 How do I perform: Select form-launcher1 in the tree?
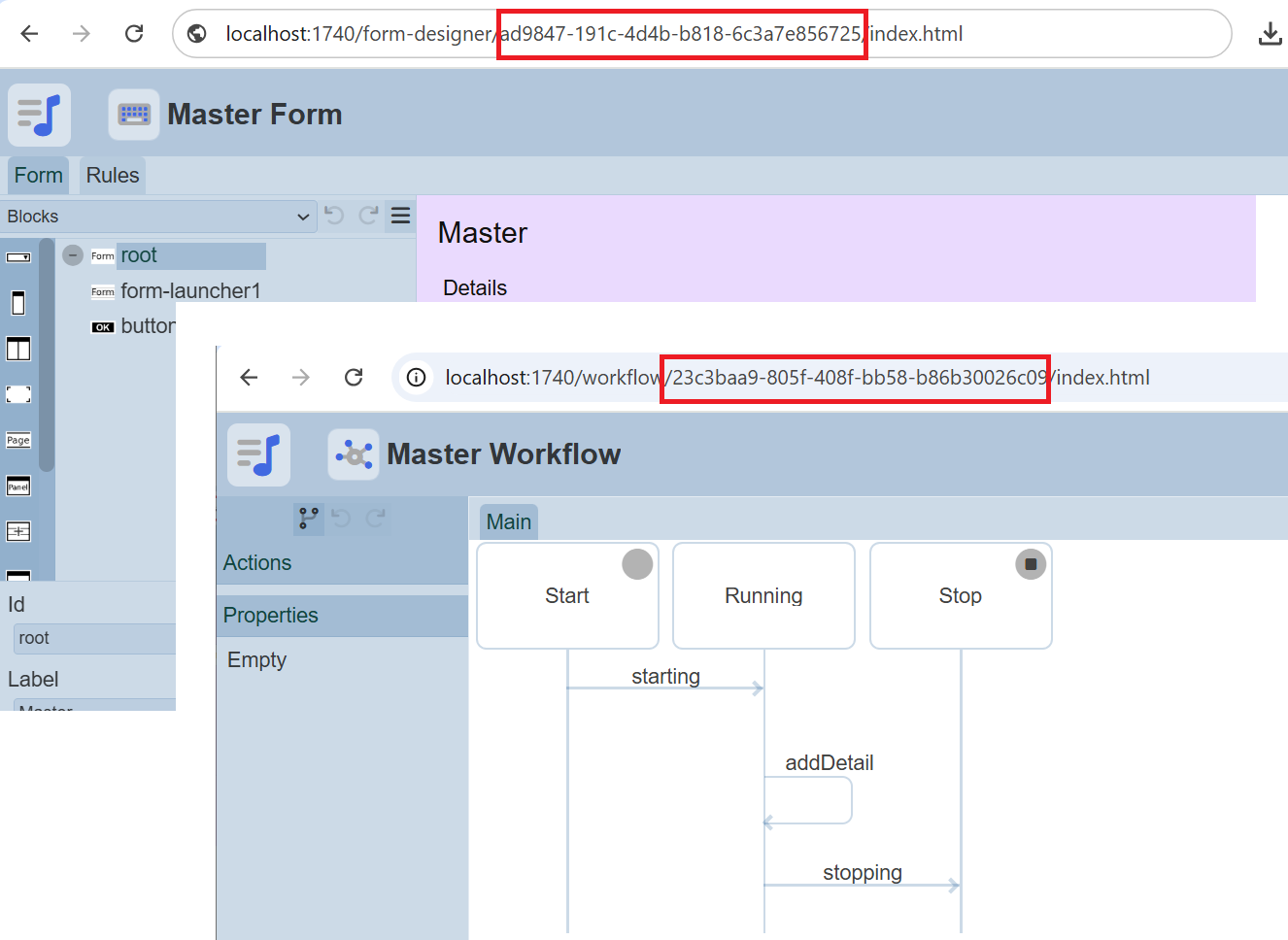point(190,291)
